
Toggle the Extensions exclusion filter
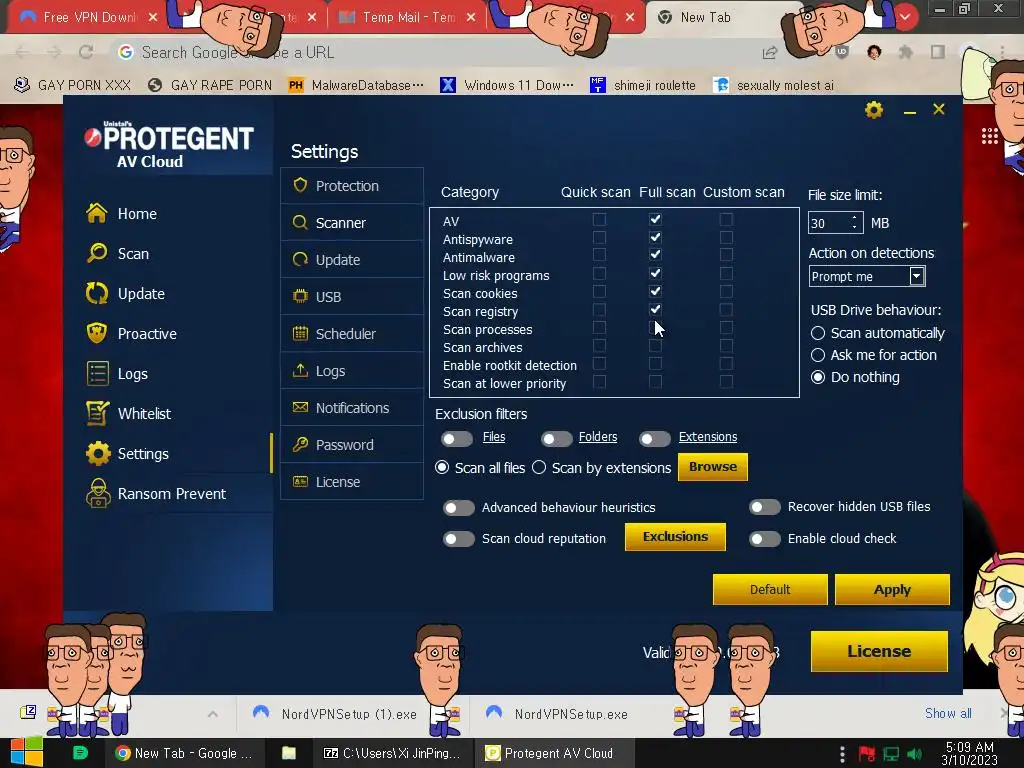tap(654, 439)
